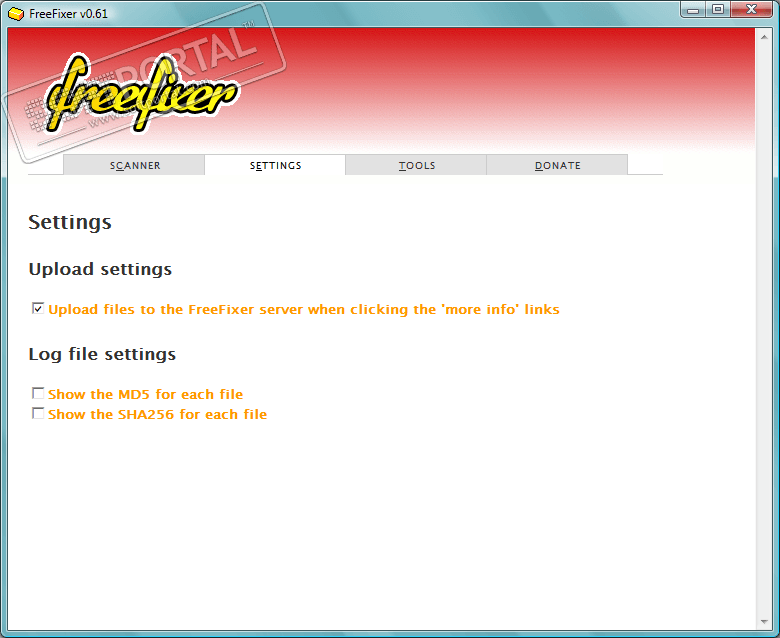Image resolution: width=780 pixels, height=638 pixels.
Task: Open the Scanner tab
Action: pyautogui.click(x=134, y=165)
